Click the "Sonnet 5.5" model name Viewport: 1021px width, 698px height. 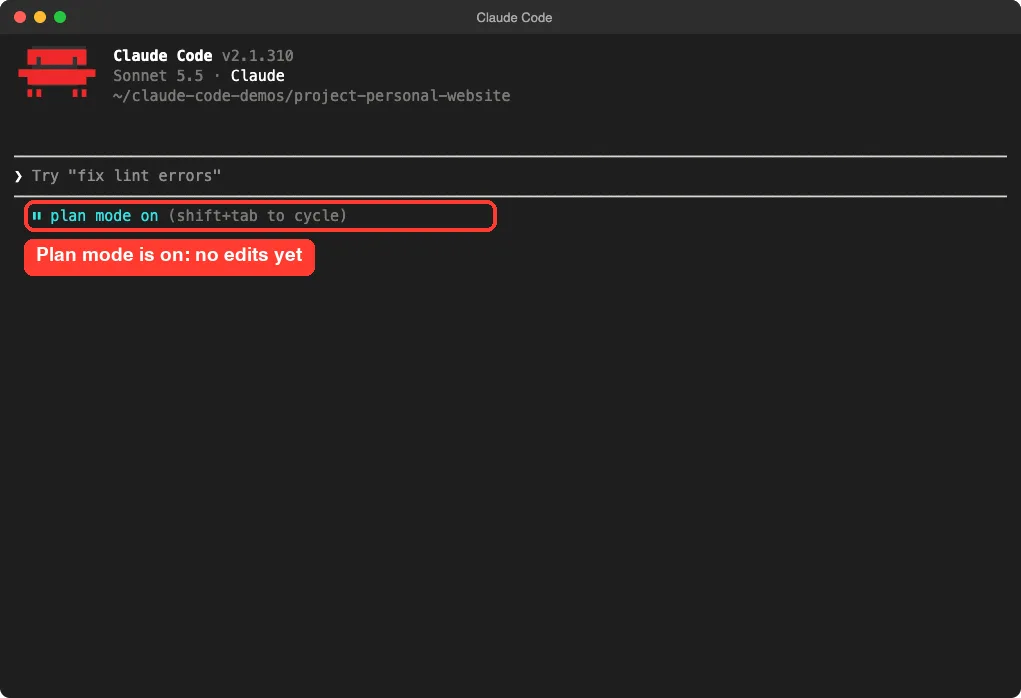point(158,76)
